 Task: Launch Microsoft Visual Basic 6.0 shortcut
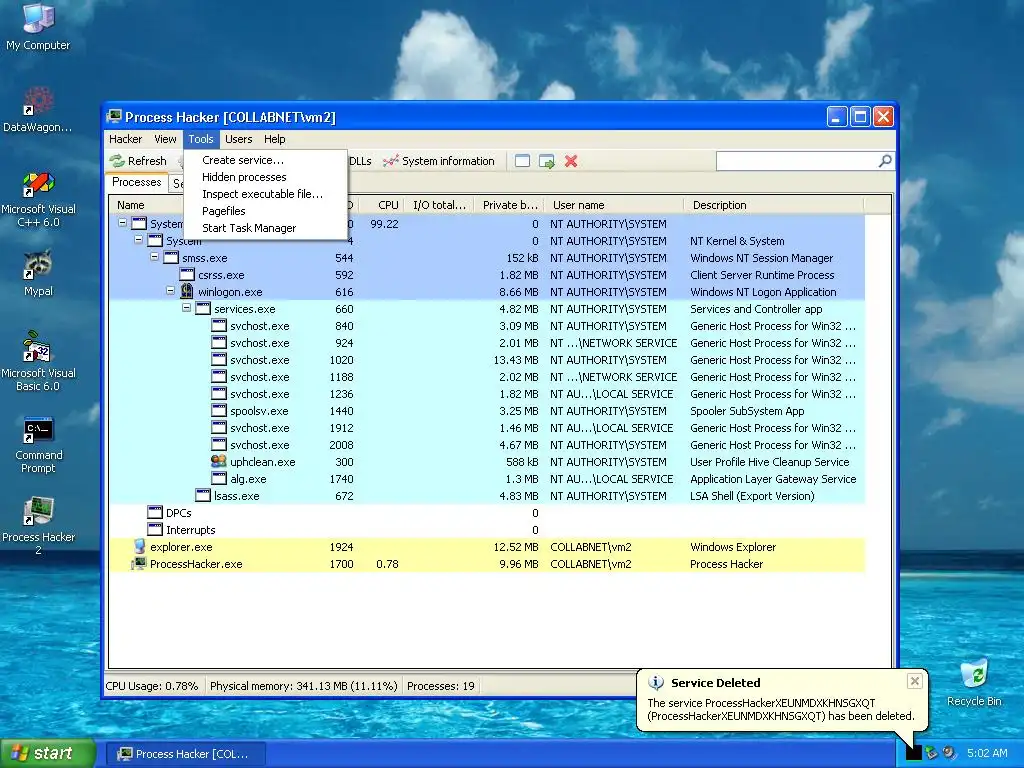38,361
